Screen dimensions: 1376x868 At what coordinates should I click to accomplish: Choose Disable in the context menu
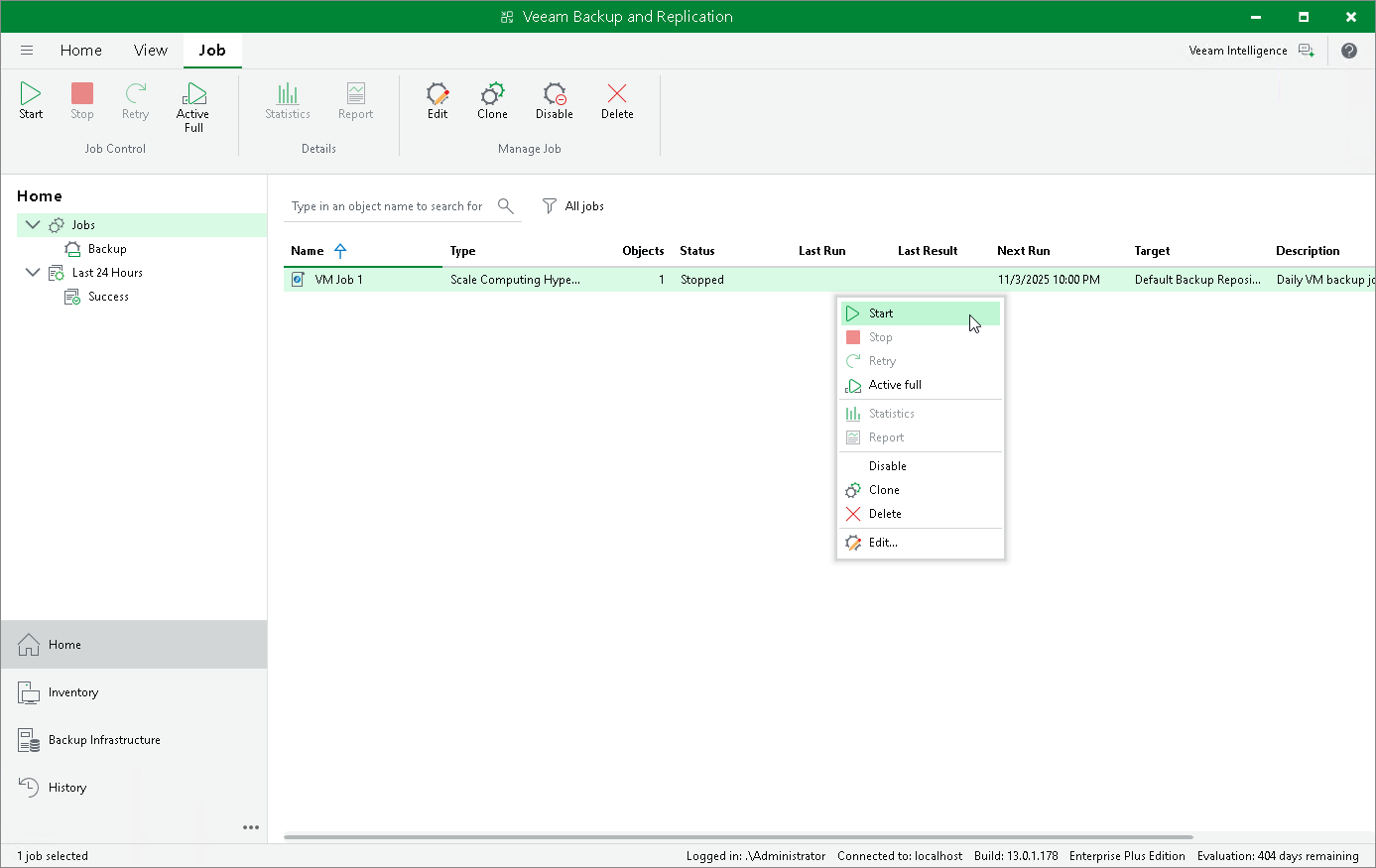[x=921, y=466]
